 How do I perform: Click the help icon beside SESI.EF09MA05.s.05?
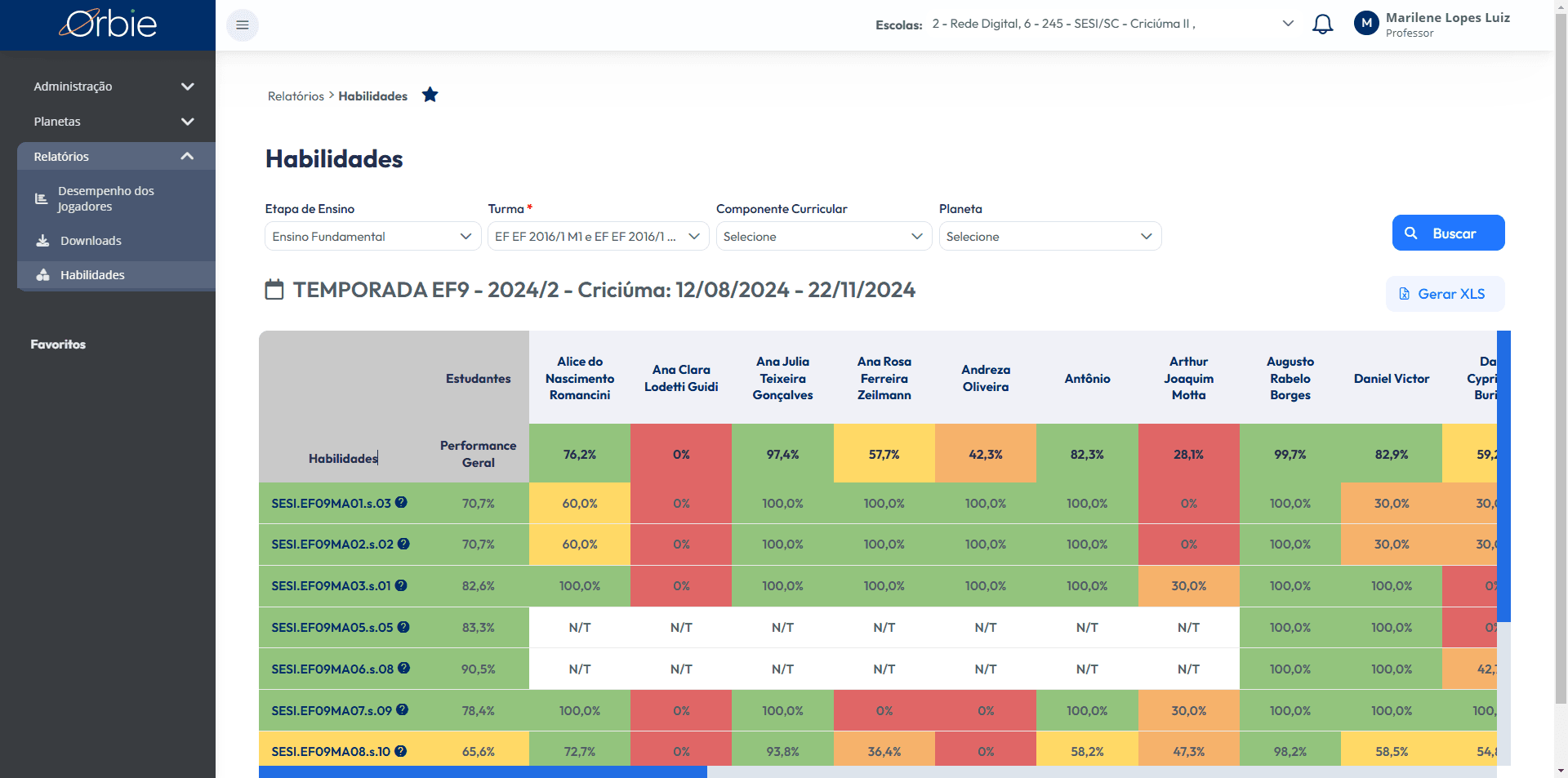tap(403, 627)
